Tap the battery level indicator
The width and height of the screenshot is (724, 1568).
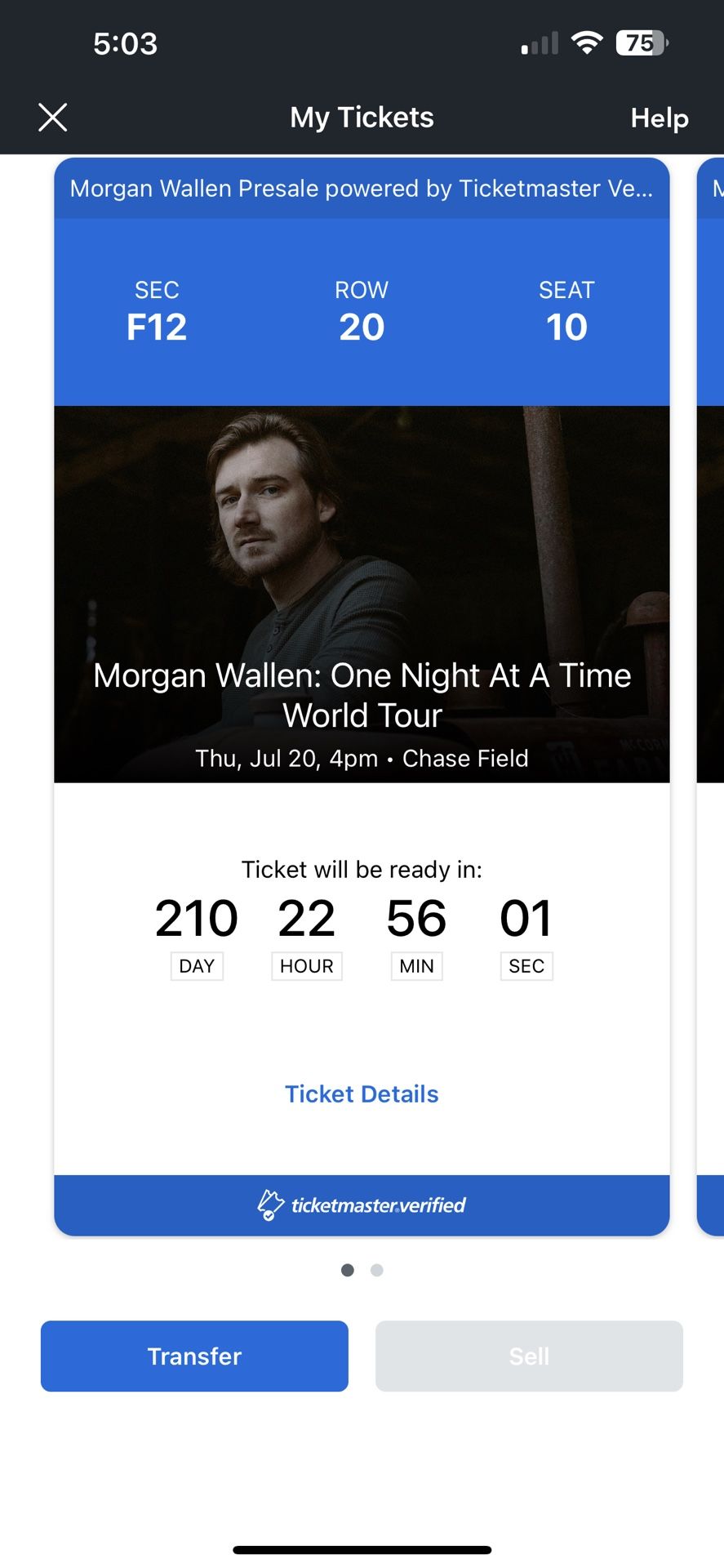tap(642, 42)
